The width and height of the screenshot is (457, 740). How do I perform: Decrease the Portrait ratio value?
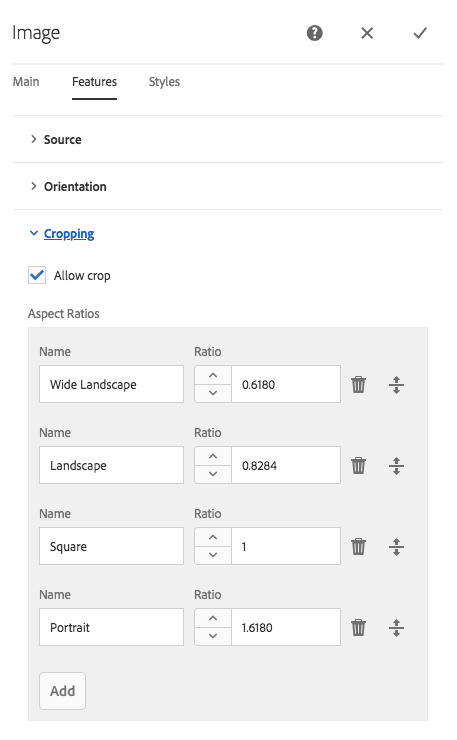tap(213, 636)
